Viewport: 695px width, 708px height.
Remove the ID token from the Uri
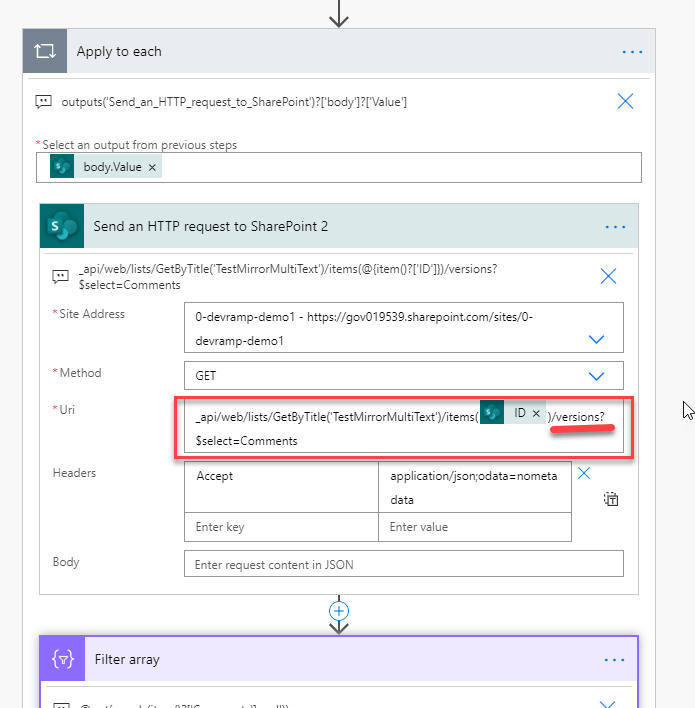[x=536, y=413]
